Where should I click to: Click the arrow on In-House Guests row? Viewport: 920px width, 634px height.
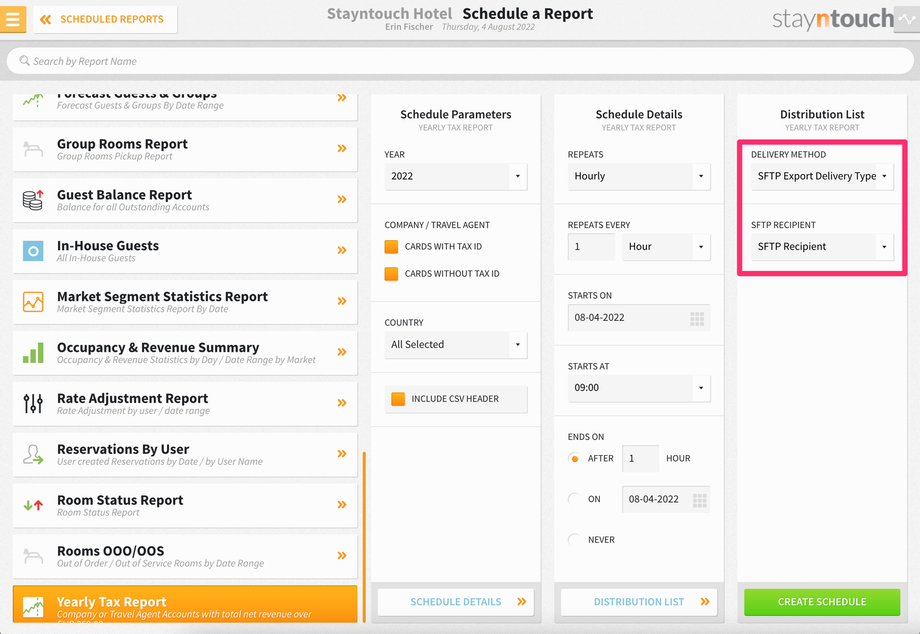tap(342, 250)
